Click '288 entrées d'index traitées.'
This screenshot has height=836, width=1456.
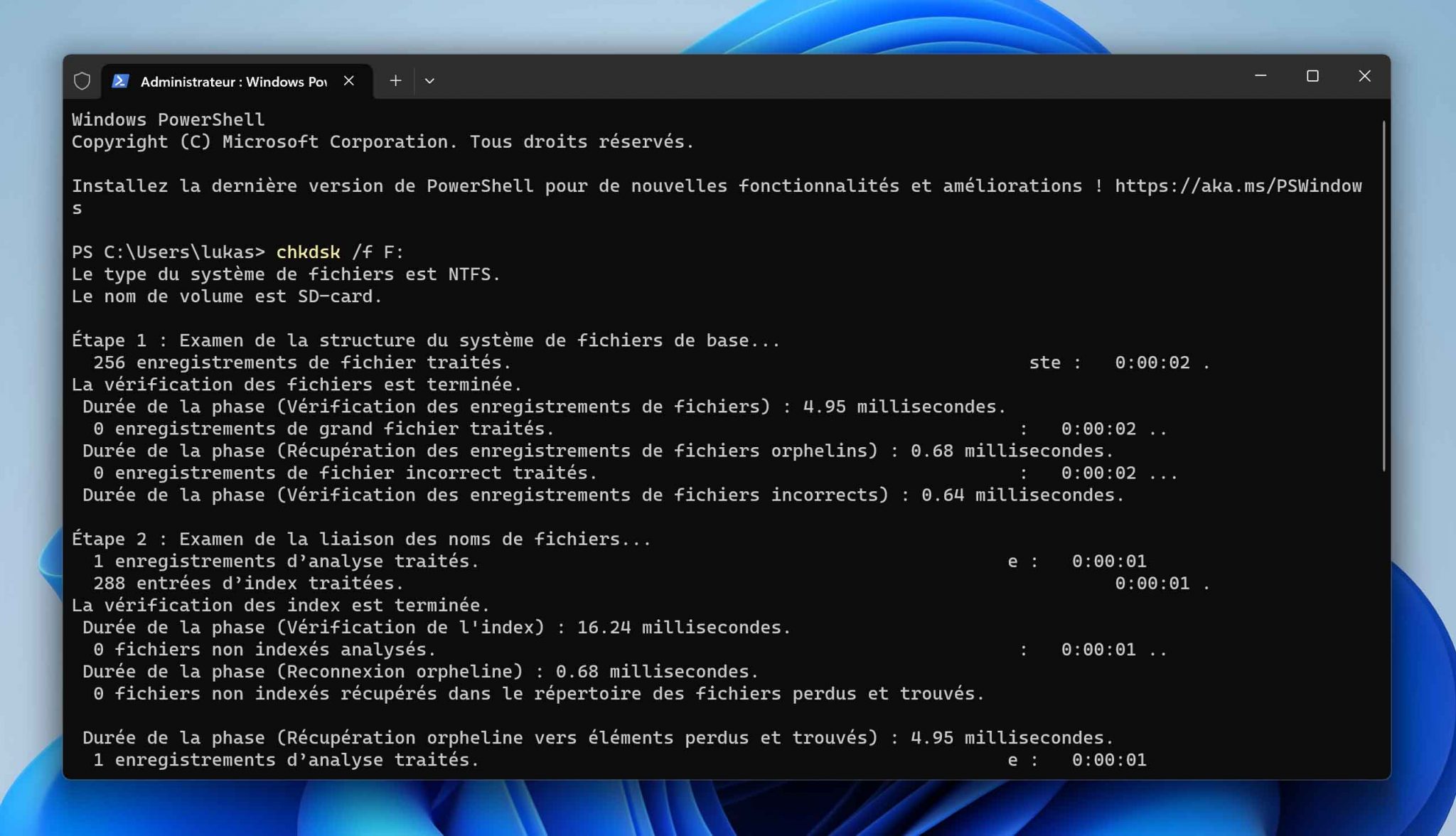click(x=248, y=583)
